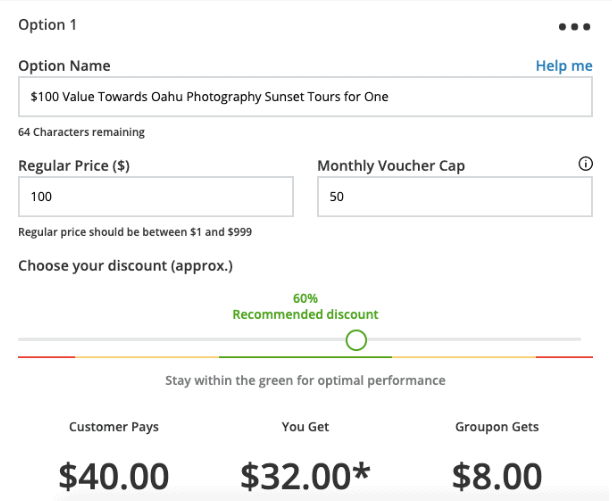Click the Monthly Voucher Cap info icon
The width and height of the screenshot is (612, 501).
click(x=586, y=164)
